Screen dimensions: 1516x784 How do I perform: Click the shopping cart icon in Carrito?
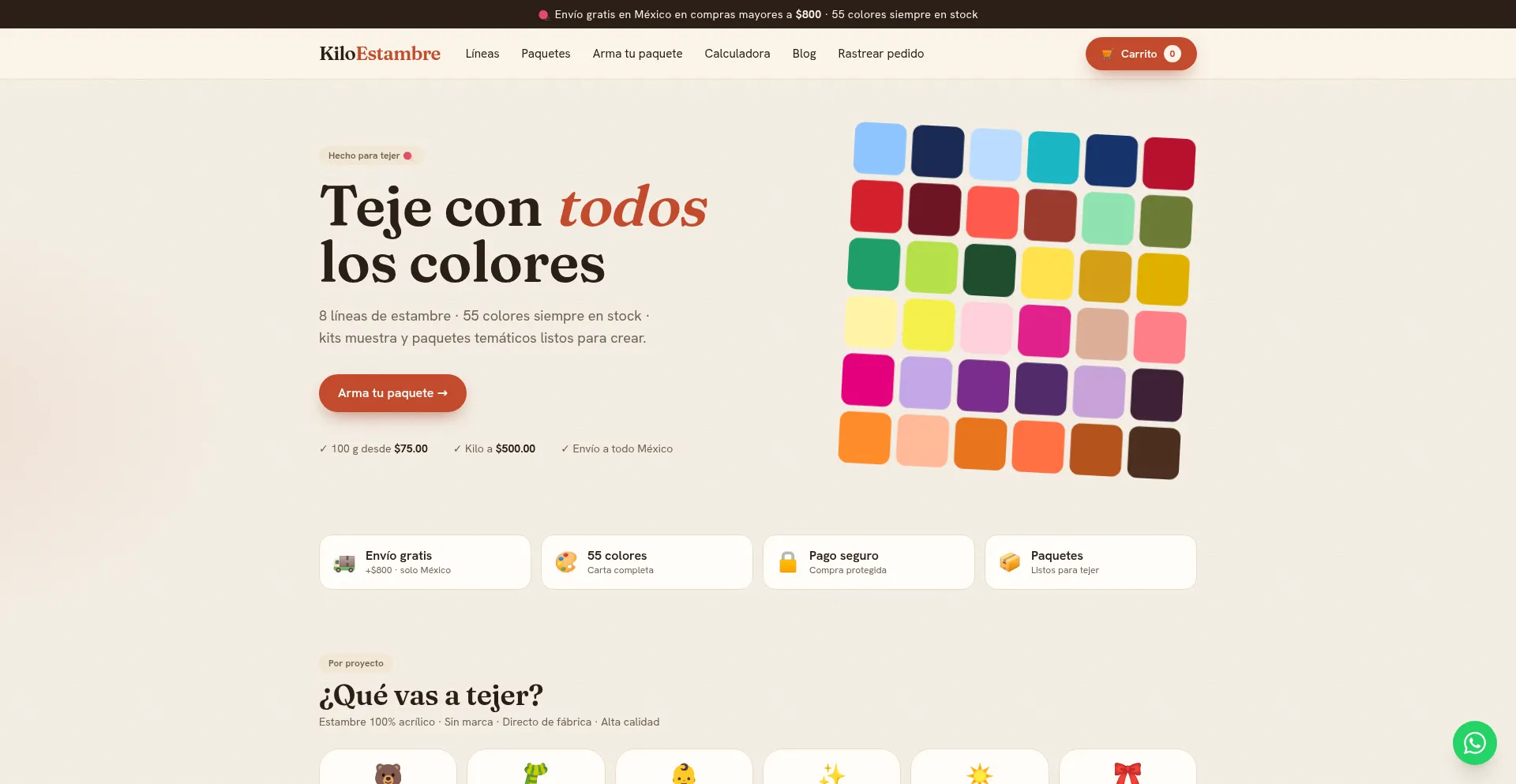tap(1107, 54)
